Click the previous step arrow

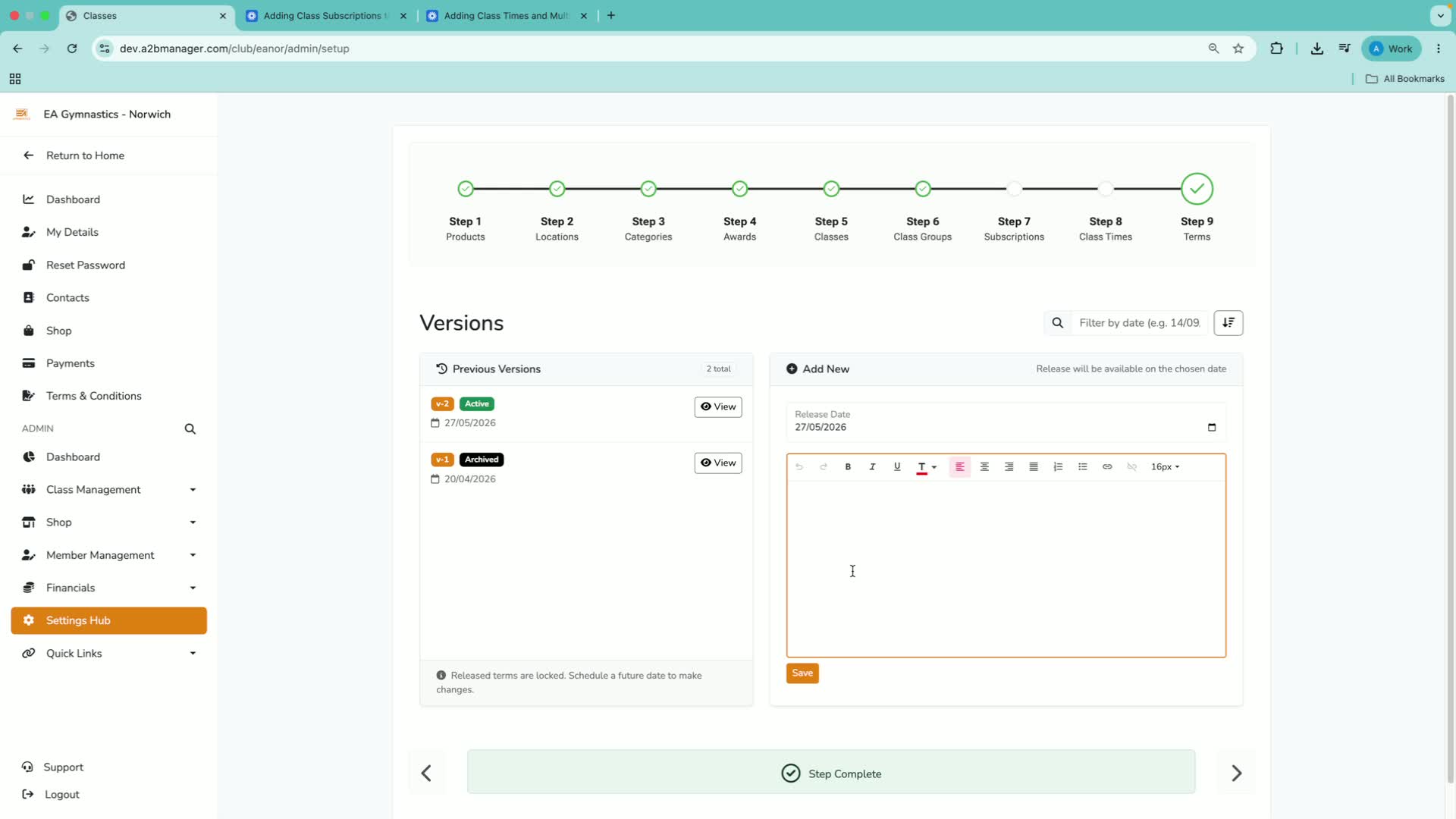[426, 773]
